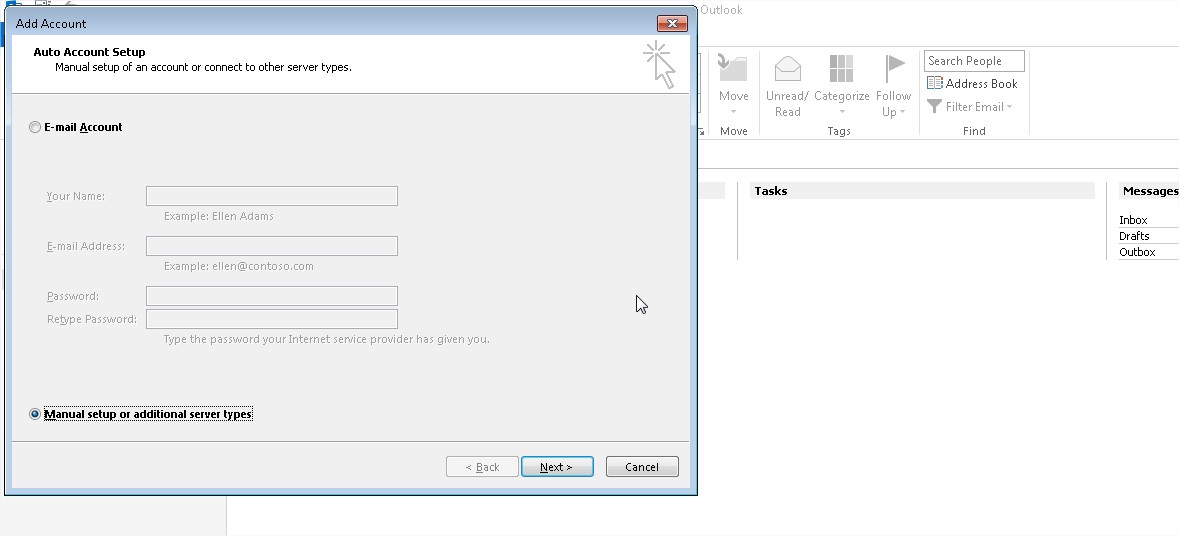Click the 'Example: Ellen Adams' hint text
This screenshot has height=536, width=1179.
click(219, 216)
